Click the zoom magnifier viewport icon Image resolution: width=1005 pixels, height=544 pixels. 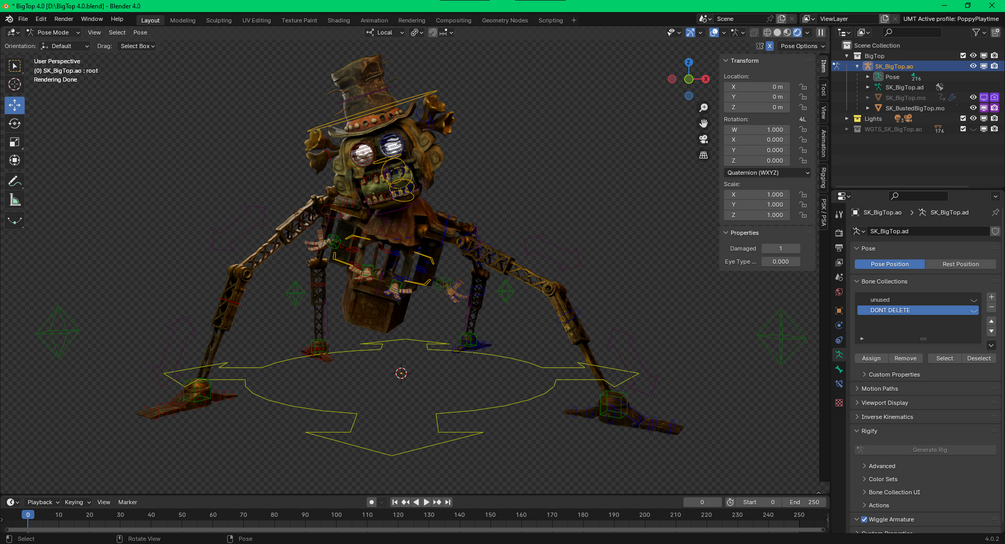click(704, 108)
